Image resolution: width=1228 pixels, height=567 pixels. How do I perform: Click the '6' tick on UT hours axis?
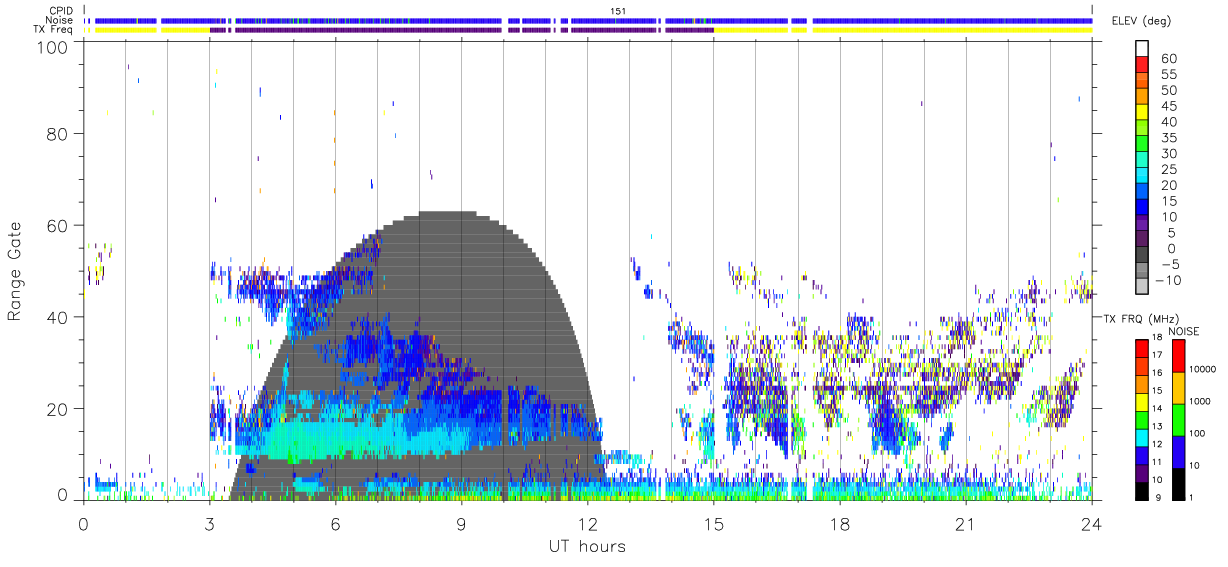pyautogui.click(x=335, y=524)
